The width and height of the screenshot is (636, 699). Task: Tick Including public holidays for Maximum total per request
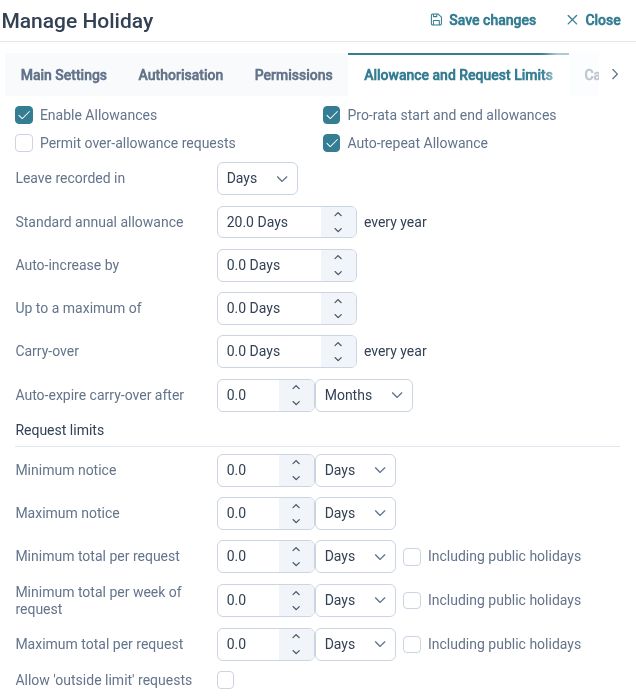(412, 644)
